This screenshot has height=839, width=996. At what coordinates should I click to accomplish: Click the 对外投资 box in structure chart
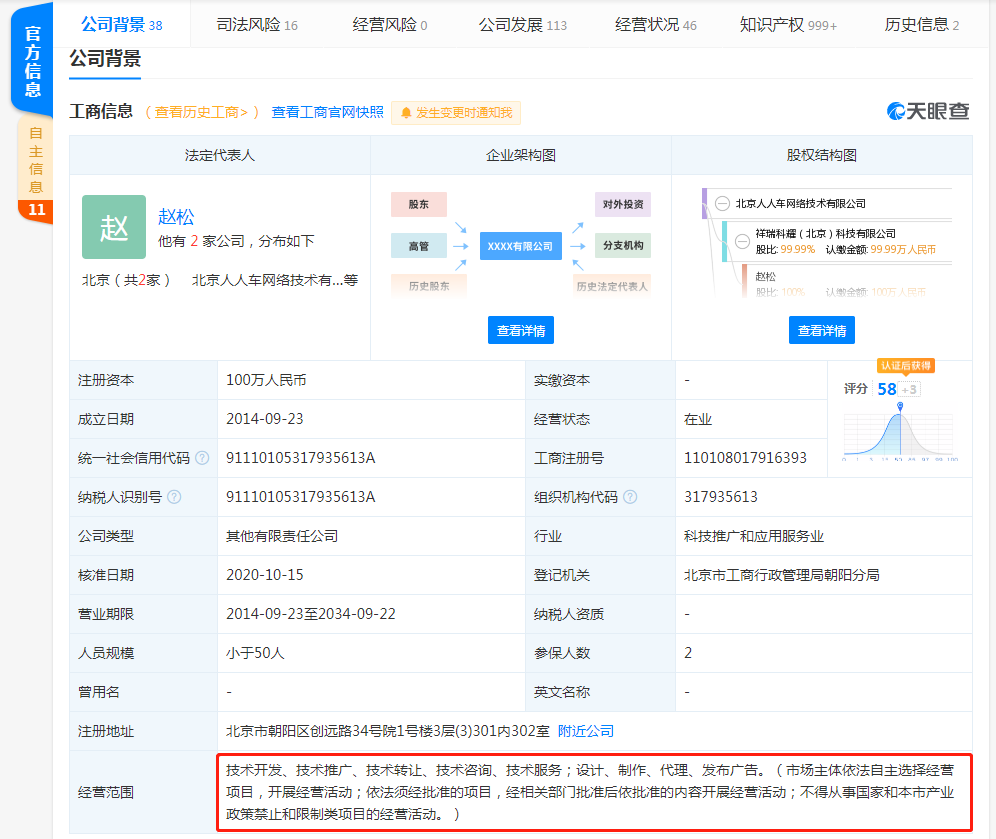coord(622,205)
